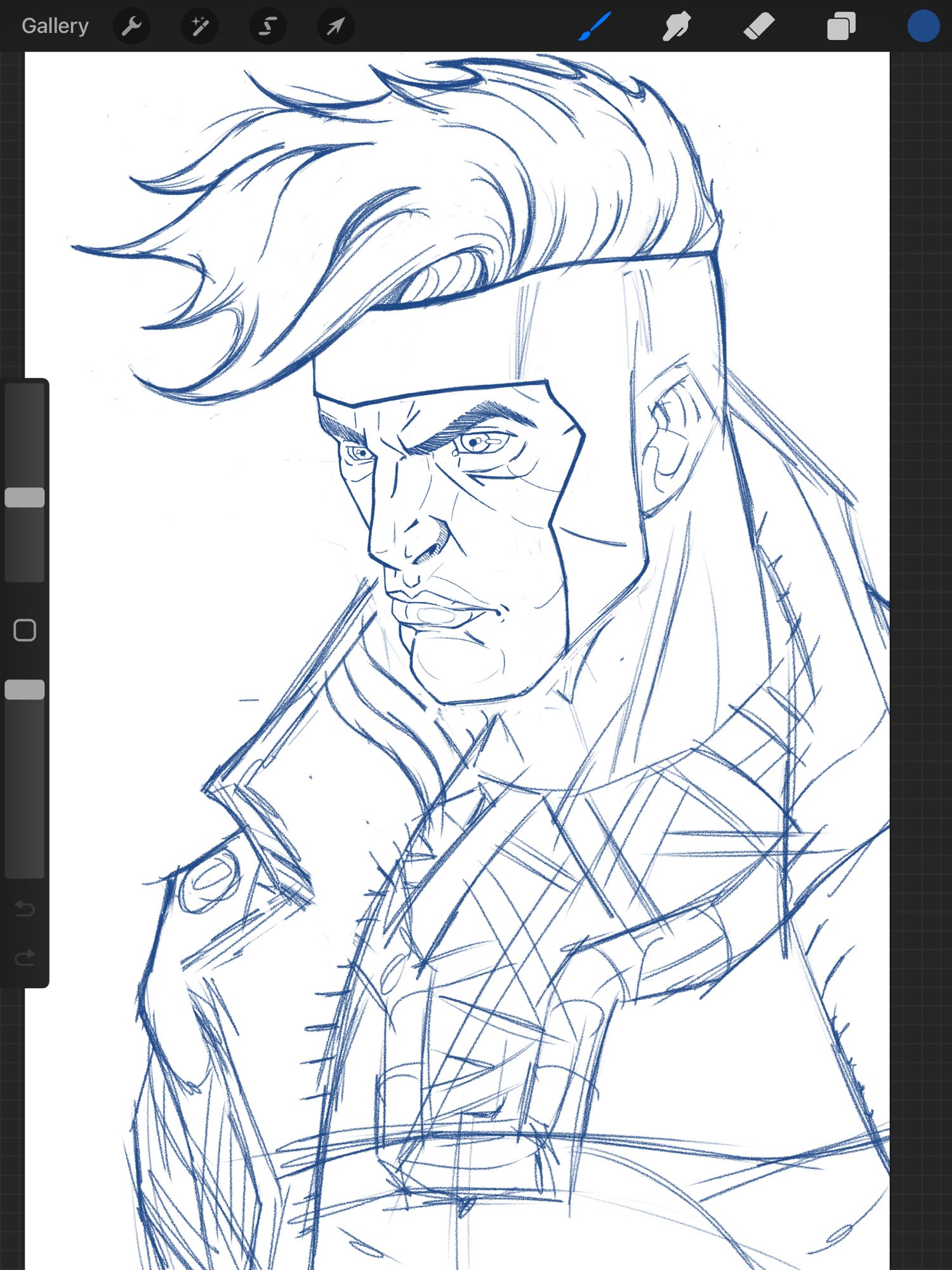
Task: Undo the last stroke
Action: tap(25, 909)
